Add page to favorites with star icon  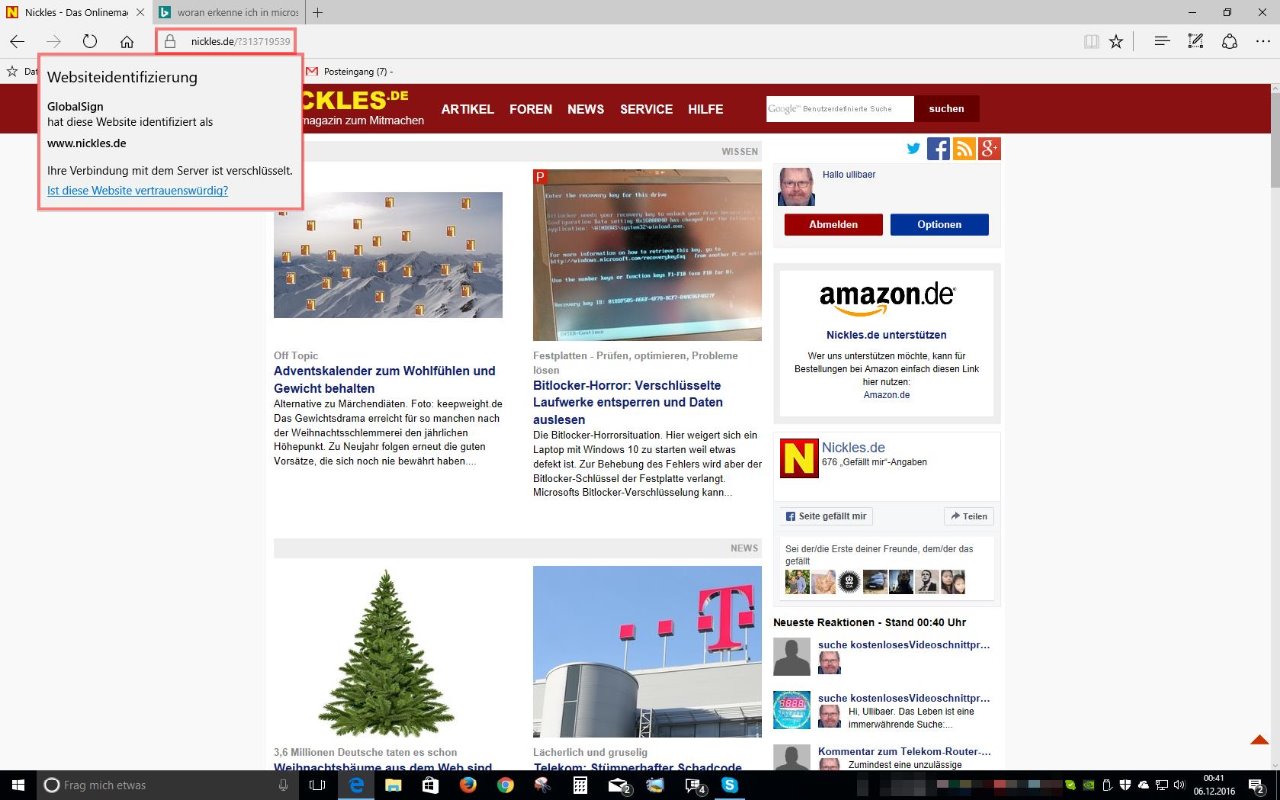coord(1116,41)
